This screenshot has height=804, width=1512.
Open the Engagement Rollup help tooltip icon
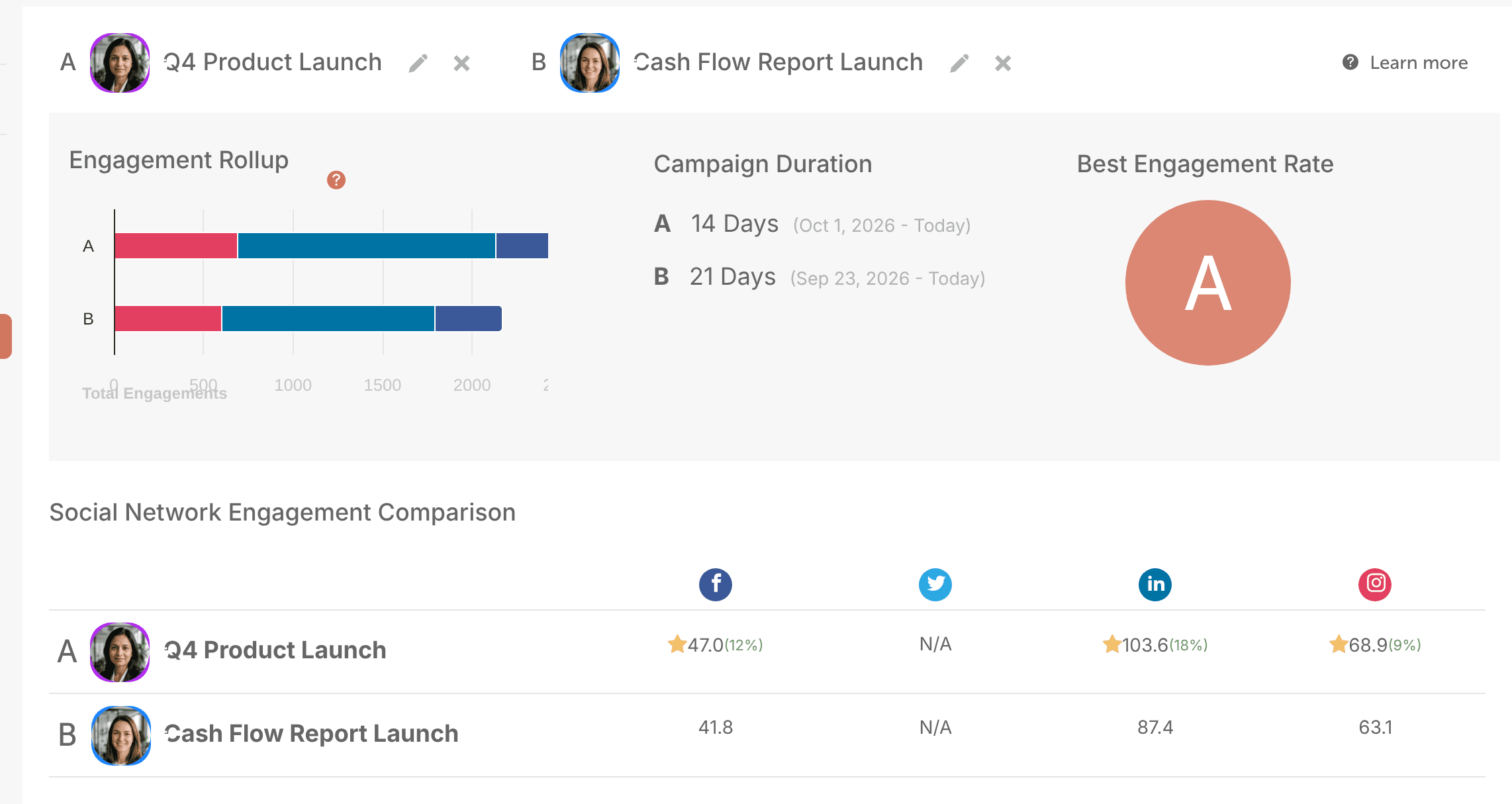click(x=336, y=180)
